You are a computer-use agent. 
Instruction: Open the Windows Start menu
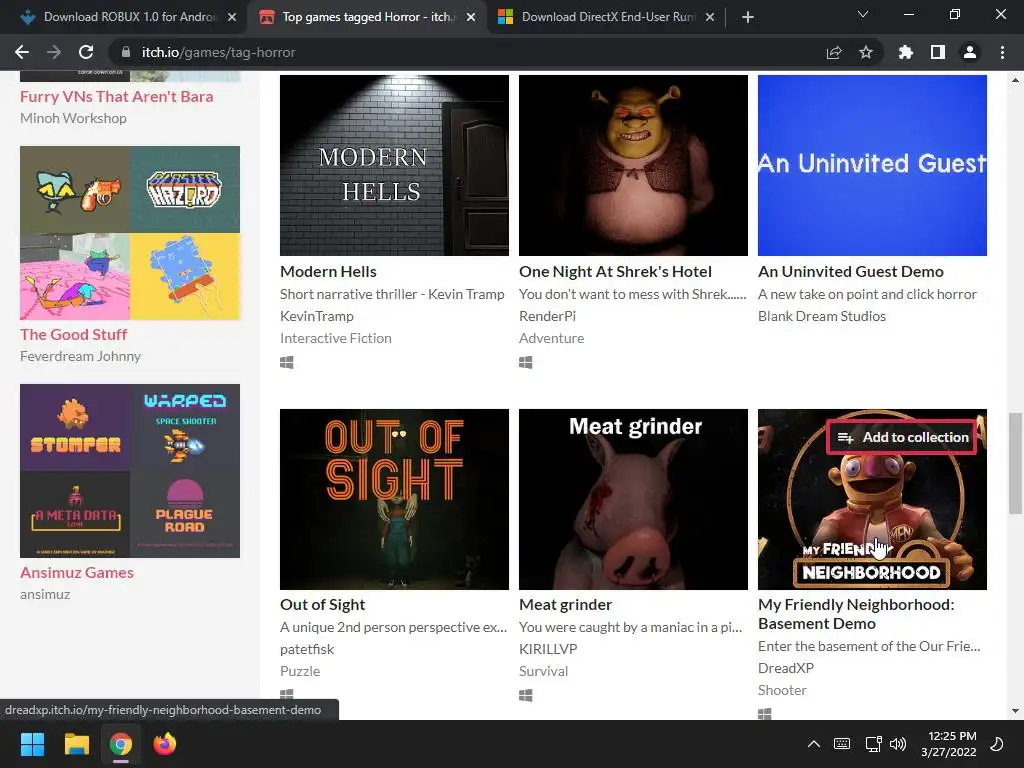[32, 744]
